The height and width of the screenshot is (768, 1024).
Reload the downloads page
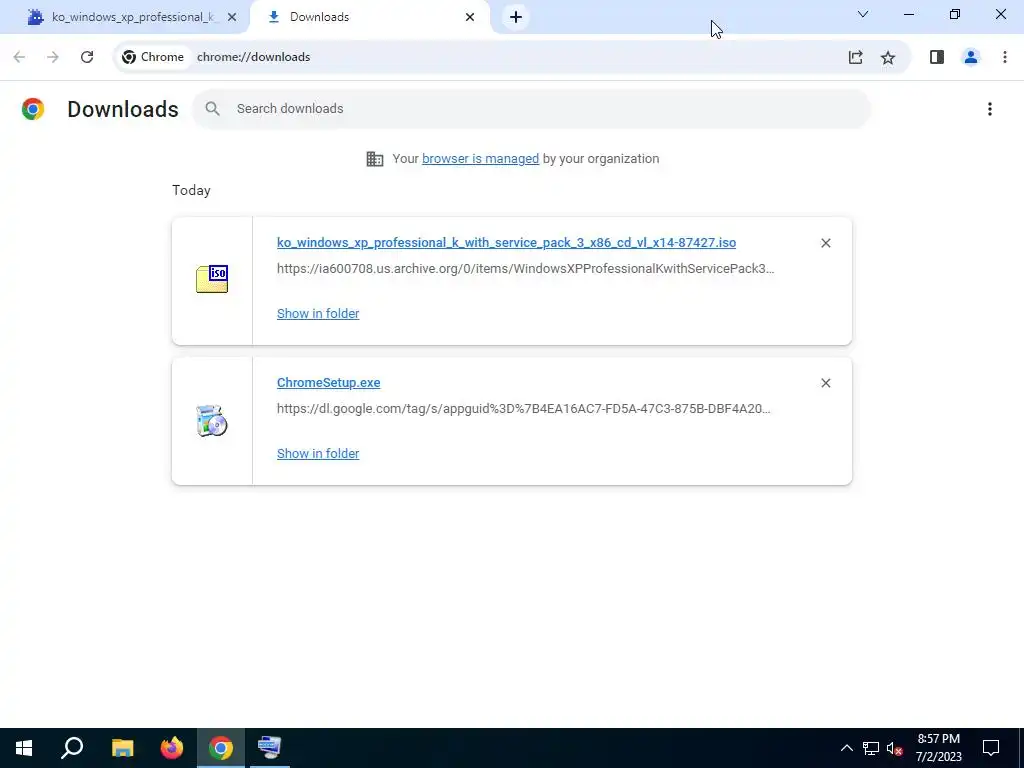(87, 57)
